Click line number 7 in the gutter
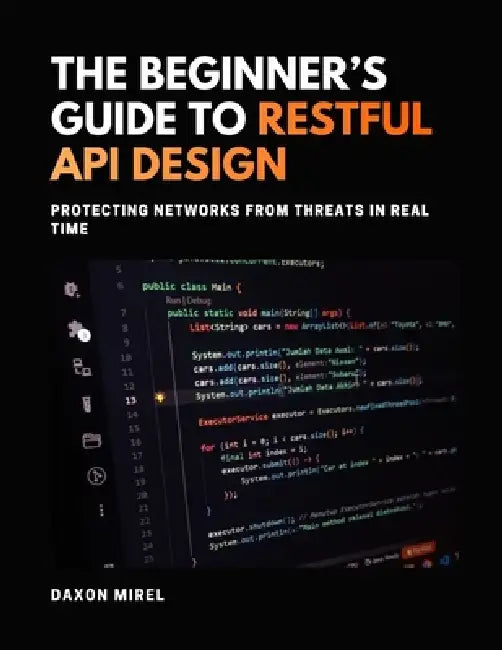The width and height of the screenshot is (502, 650). point(124,313)
